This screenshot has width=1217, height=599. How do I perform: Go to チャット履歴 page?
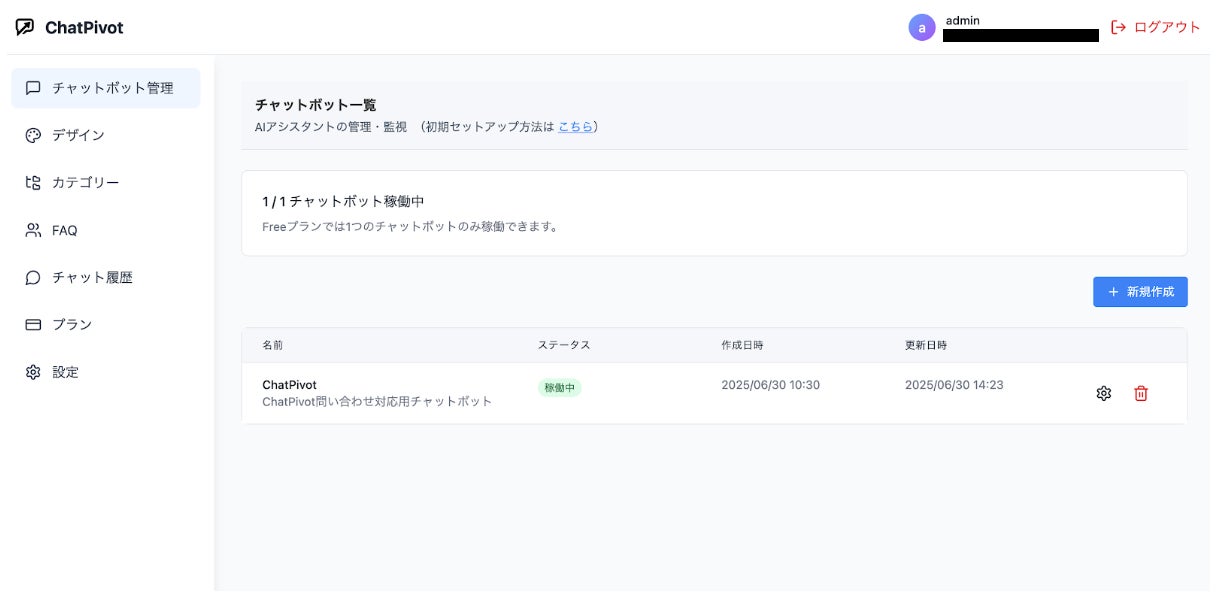92,278
